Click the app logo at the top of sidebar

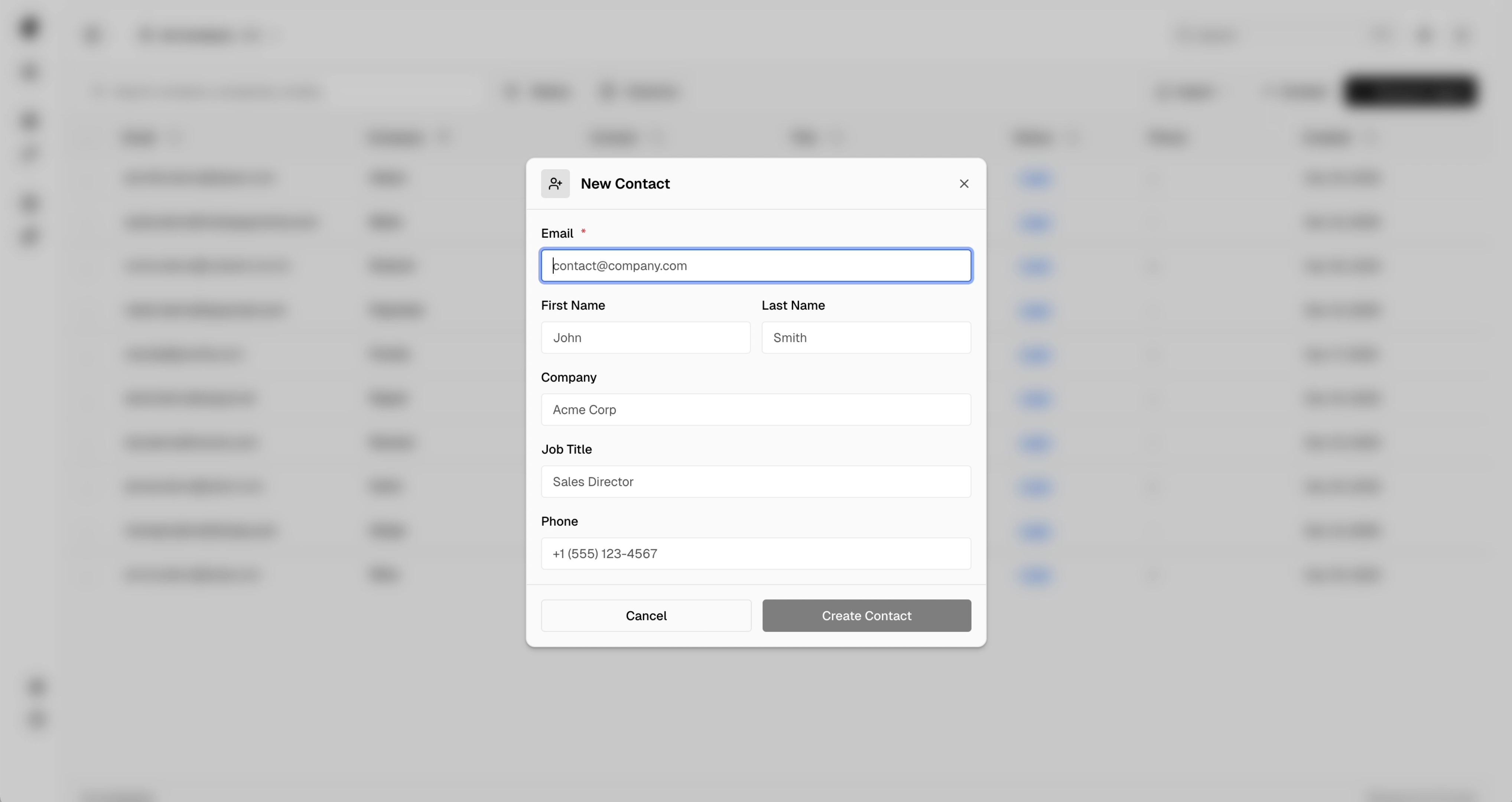[29, 27]
